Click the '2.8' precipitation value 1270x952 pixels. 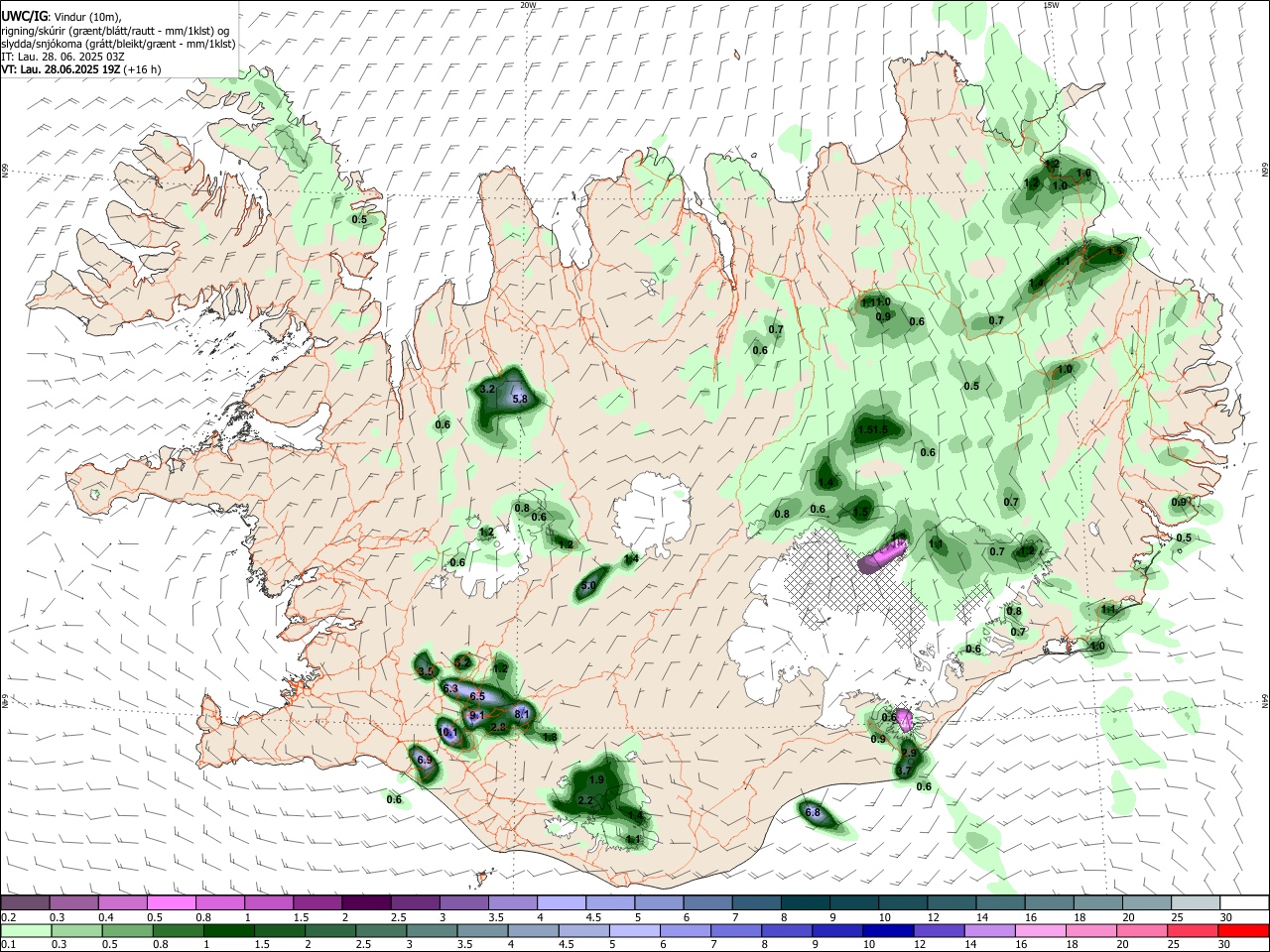pos(499,728)
